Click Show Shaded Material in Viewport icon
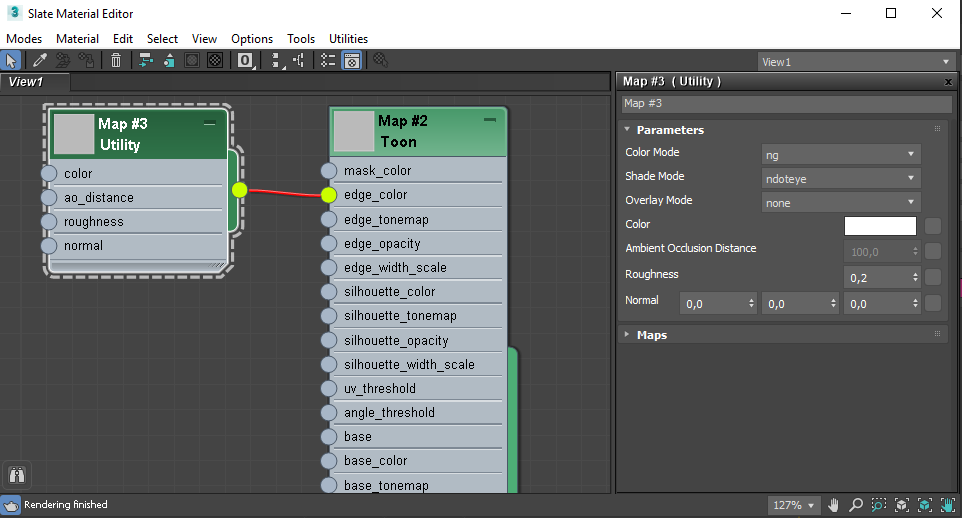Screen dimensions: 962x518 (x=192, y=60)
